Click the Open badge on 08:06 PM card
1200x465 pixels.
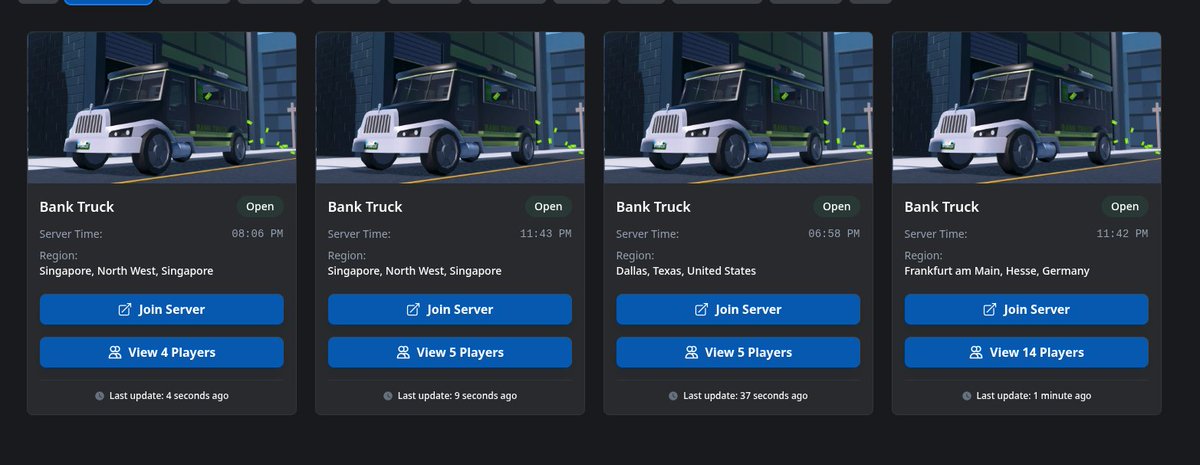point(260,207)
